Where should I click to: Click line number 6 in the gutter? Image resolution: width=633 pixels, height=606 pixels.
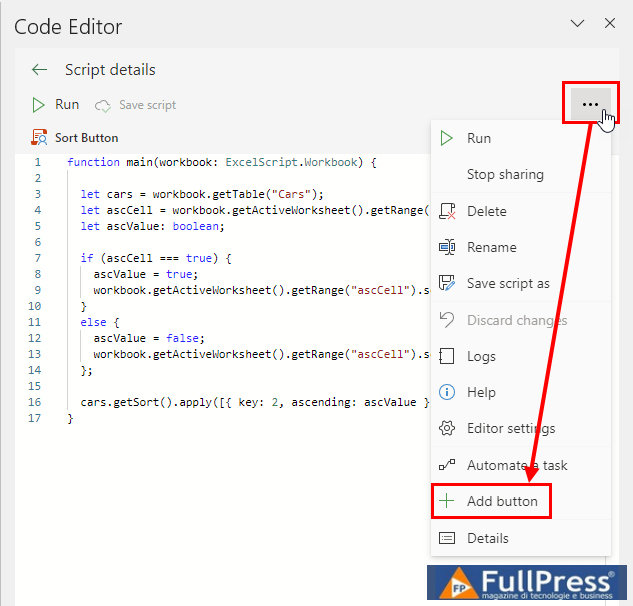tap(38, 242)
